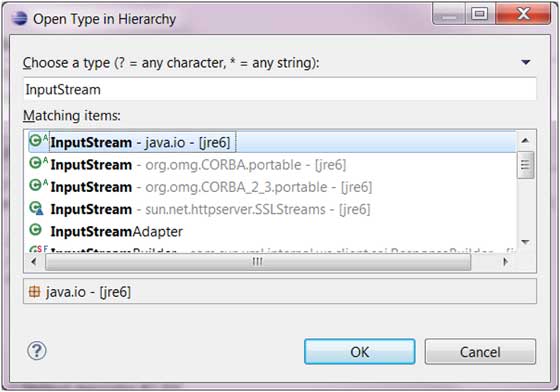
Task: Click the horizontal scroll left arrow
Action: 34,262
